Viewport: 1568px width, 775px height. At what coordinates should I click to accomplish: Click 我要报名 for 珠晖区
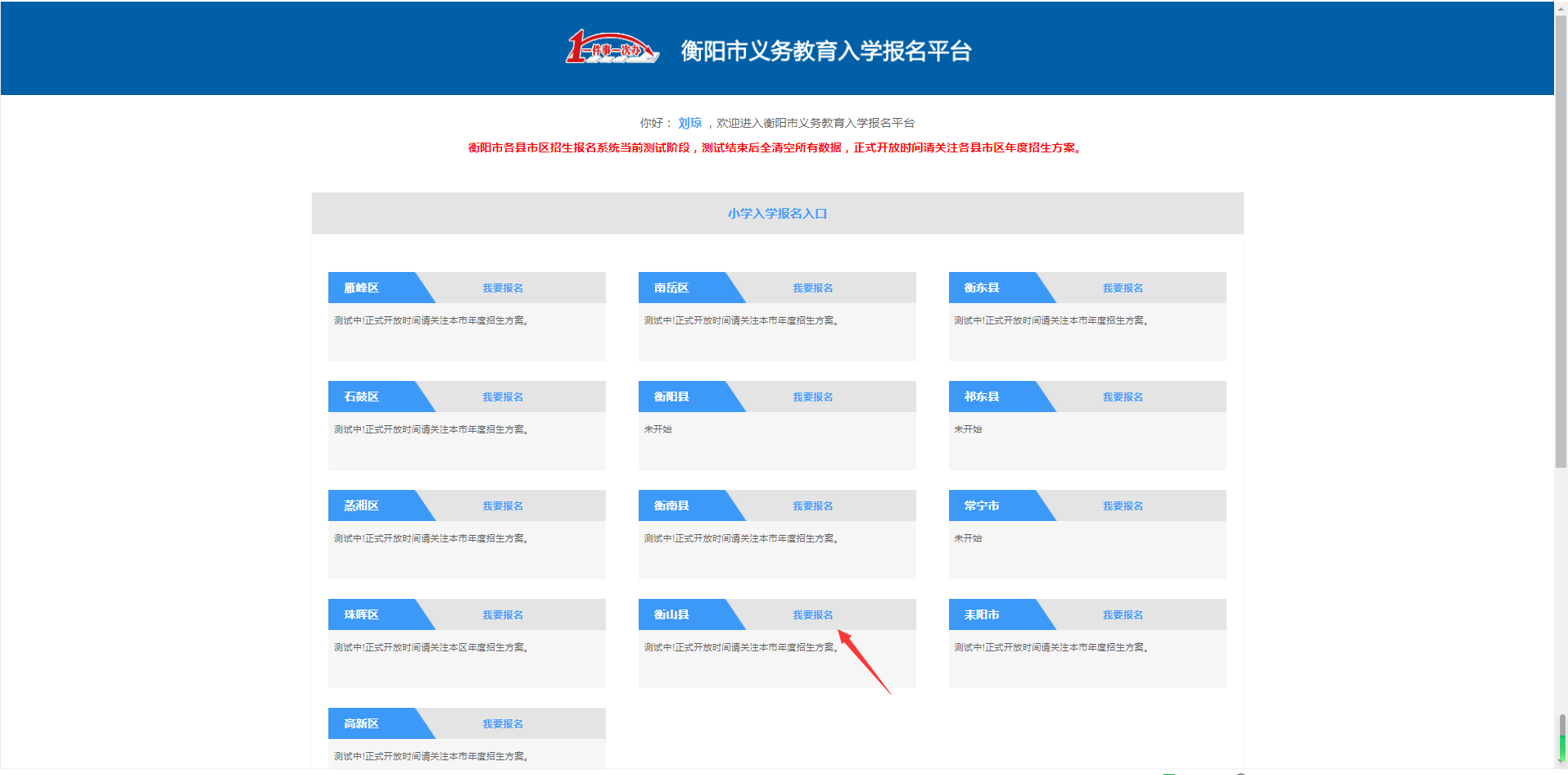click(503, 615)
